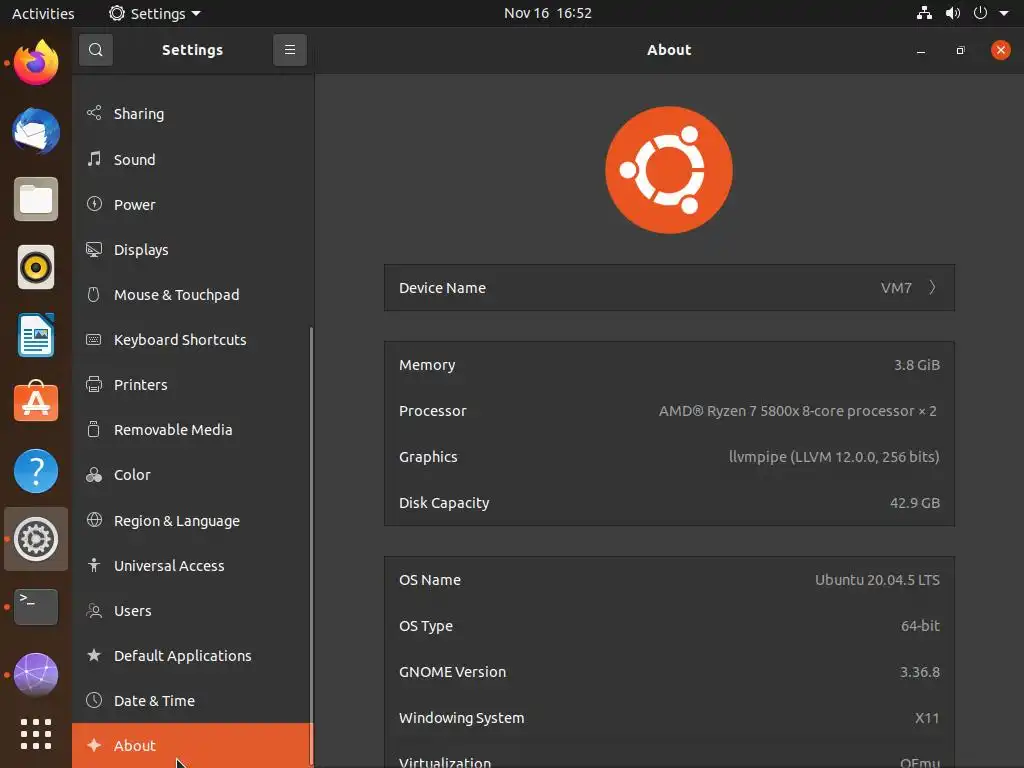1024x768 pixels.
Task: Select Region & Language in sidebar
Action: tap(193, 520)
